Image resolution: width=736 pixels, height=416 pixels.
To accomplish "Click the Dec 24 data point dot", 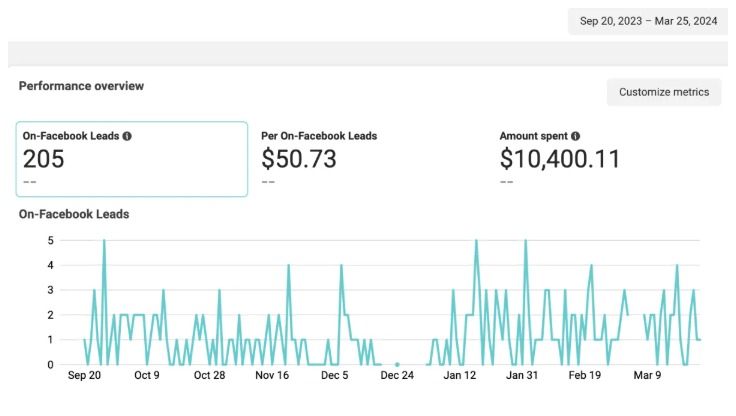I will pos(397,364).
